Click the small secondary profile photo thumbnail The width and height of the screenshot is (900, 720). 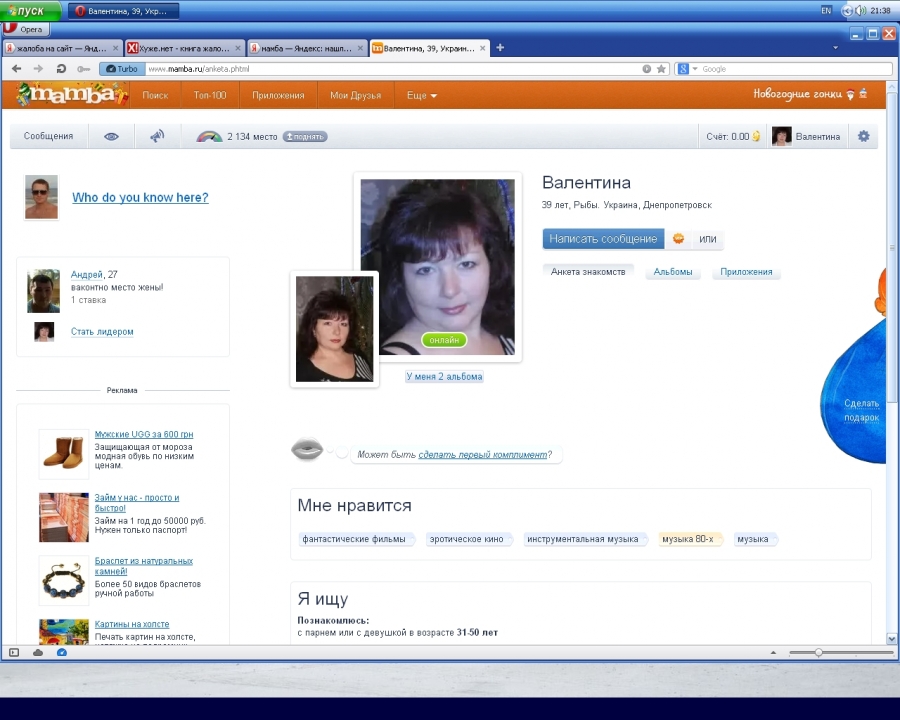coord(334,329)
